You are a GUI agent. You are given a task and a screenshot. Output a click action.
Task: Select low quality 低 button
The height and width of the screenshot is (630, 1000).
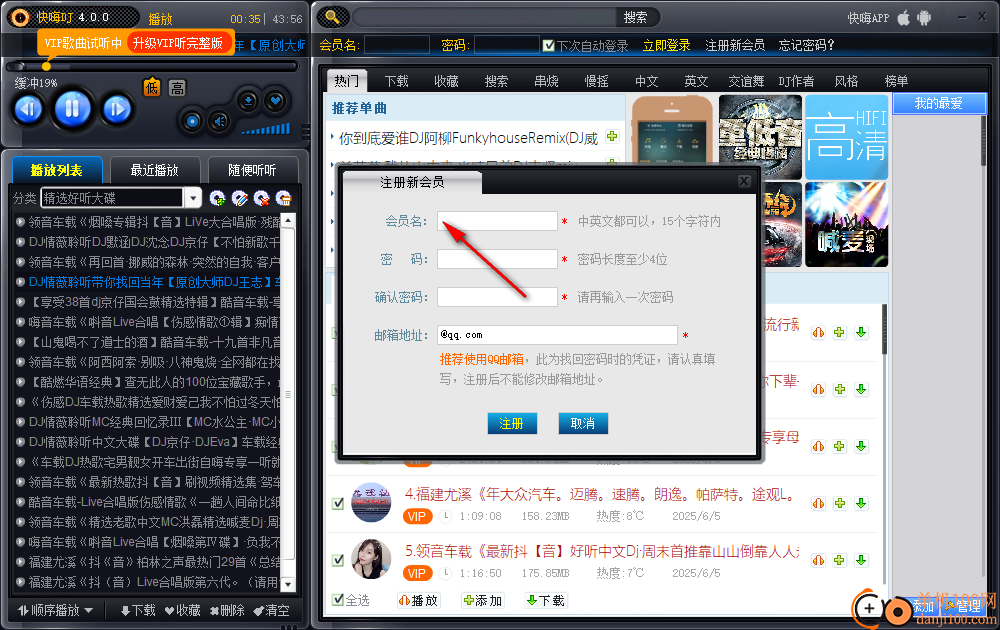tap(152, 87)
